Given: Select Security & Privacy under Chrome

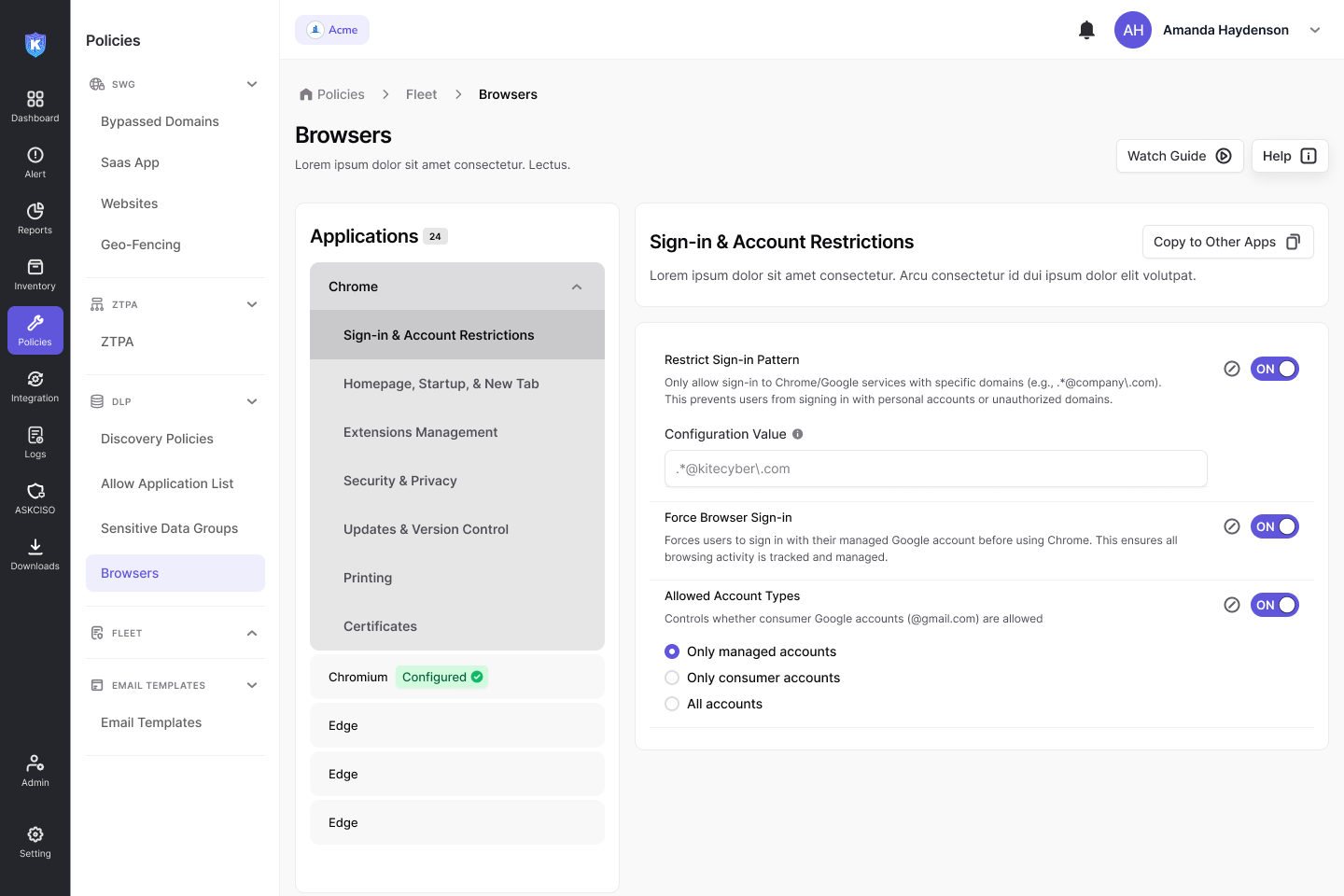Looking at the screenshot, I should (x=399, y=481).
